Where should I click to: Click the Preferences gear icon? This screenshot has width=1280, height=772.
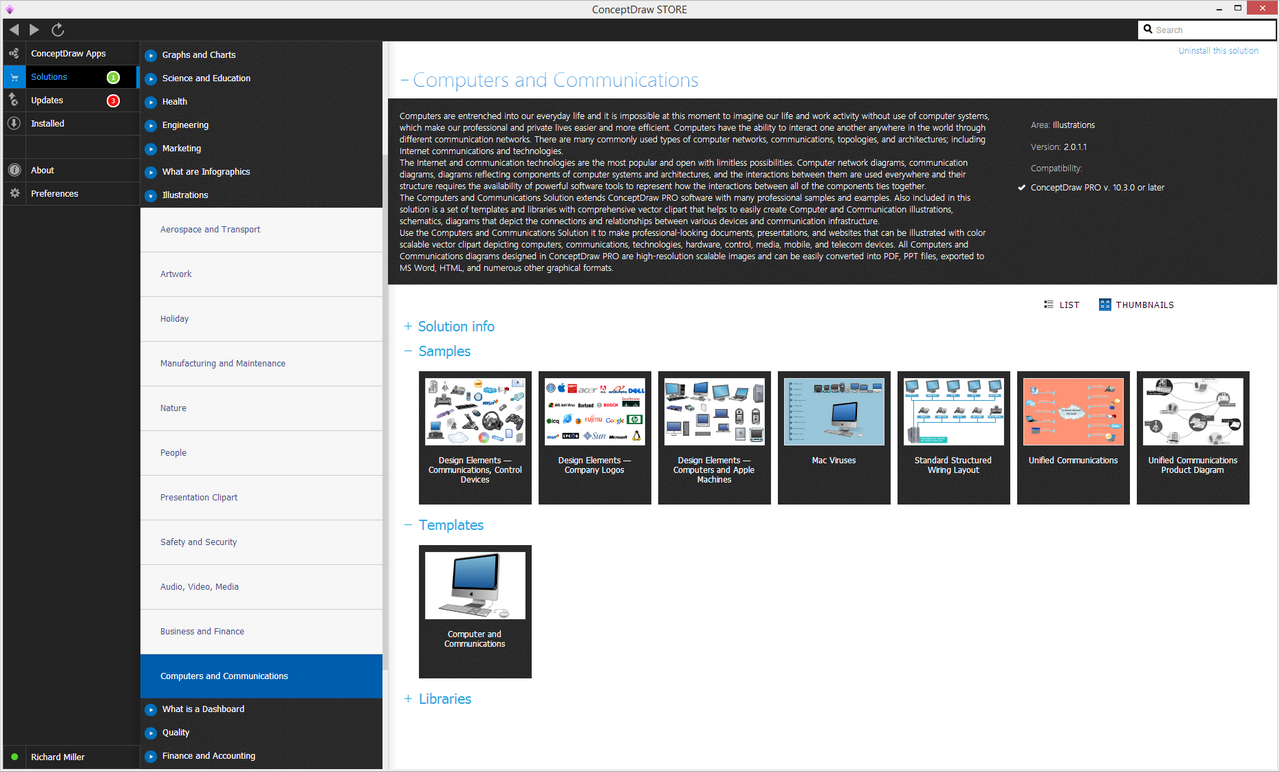click(x=14, y=194)
